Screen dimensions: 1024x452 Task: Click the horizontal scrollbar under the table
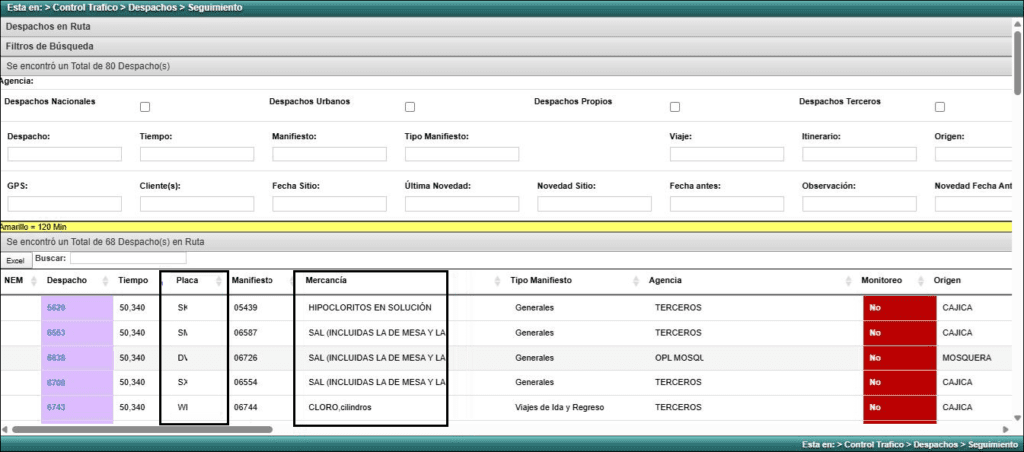(x=140, y=429)
